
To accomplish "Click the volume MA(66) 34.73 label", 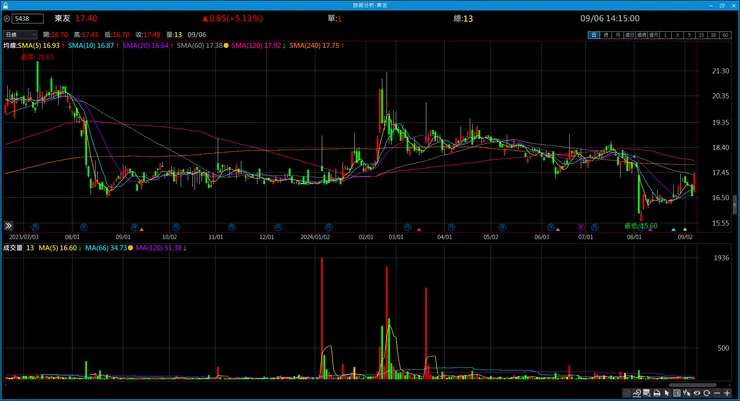I will point(106,248).
